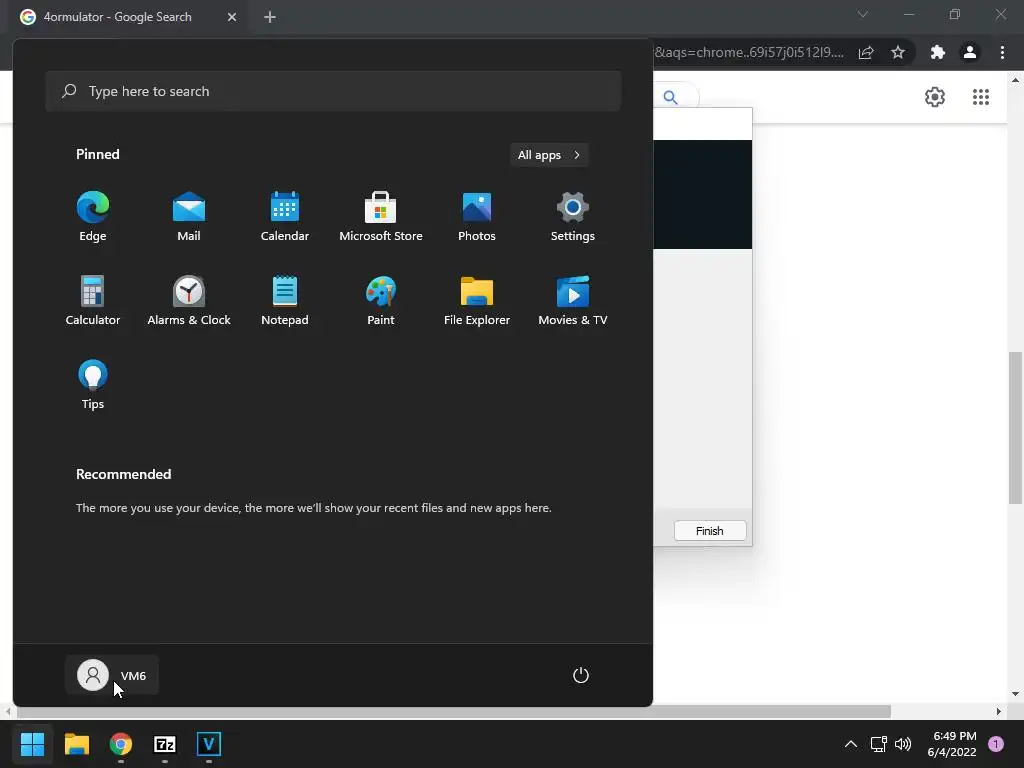This screenshot has height=768, width=1024.
Task: Open the Google apps grid
Action: 981,97
